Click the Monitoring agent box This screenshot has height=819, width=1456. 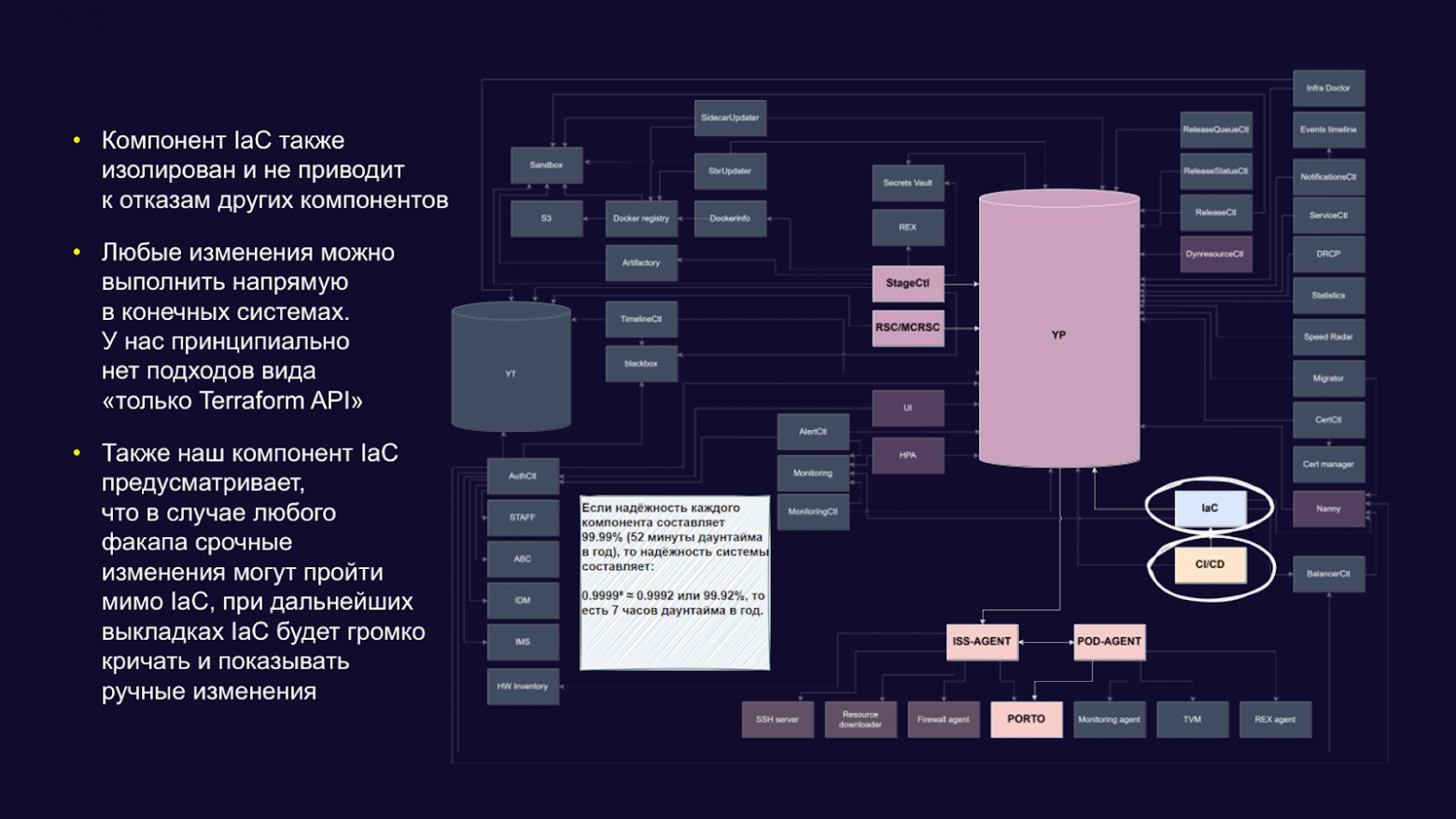[1110, 720]
